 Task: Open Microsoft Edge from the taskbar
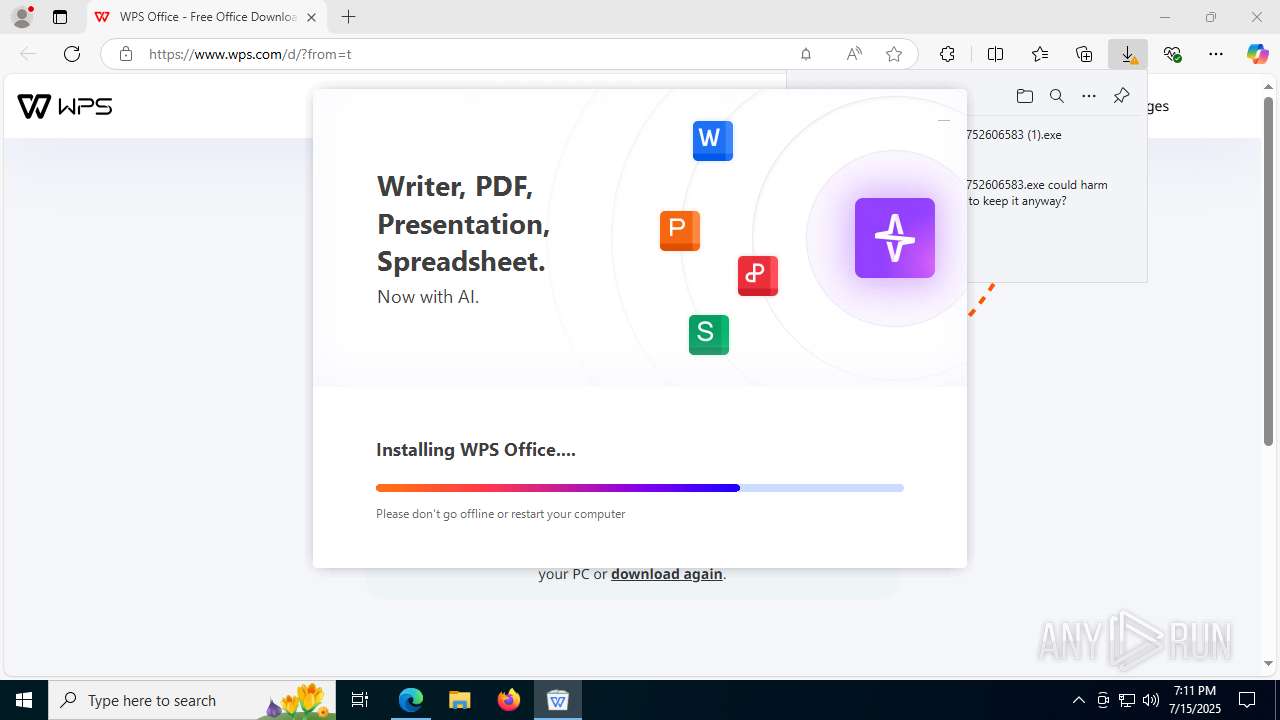point(411,700)
